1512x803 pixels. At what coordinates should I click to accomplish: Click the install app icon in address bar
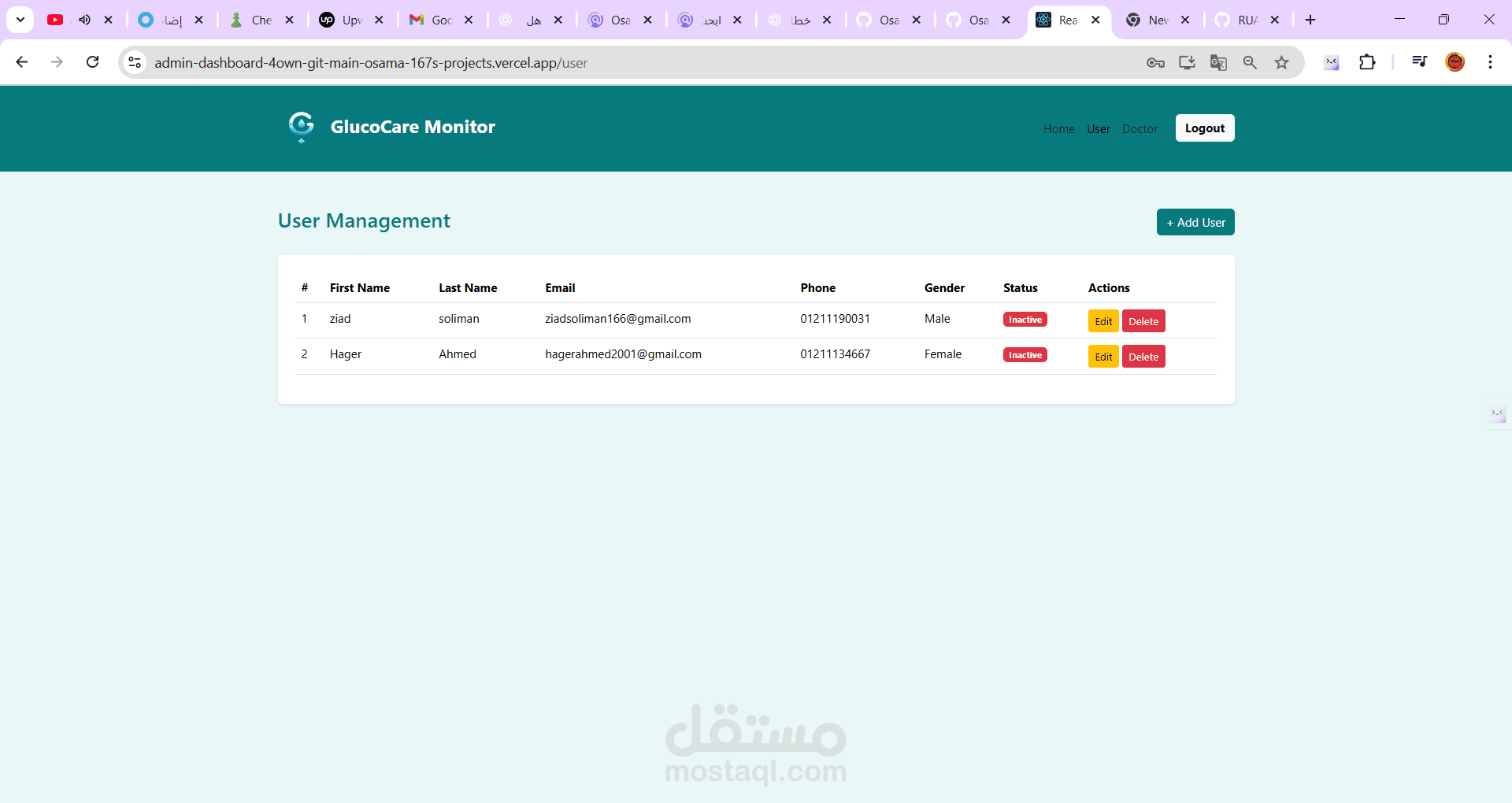[1187, 62]
